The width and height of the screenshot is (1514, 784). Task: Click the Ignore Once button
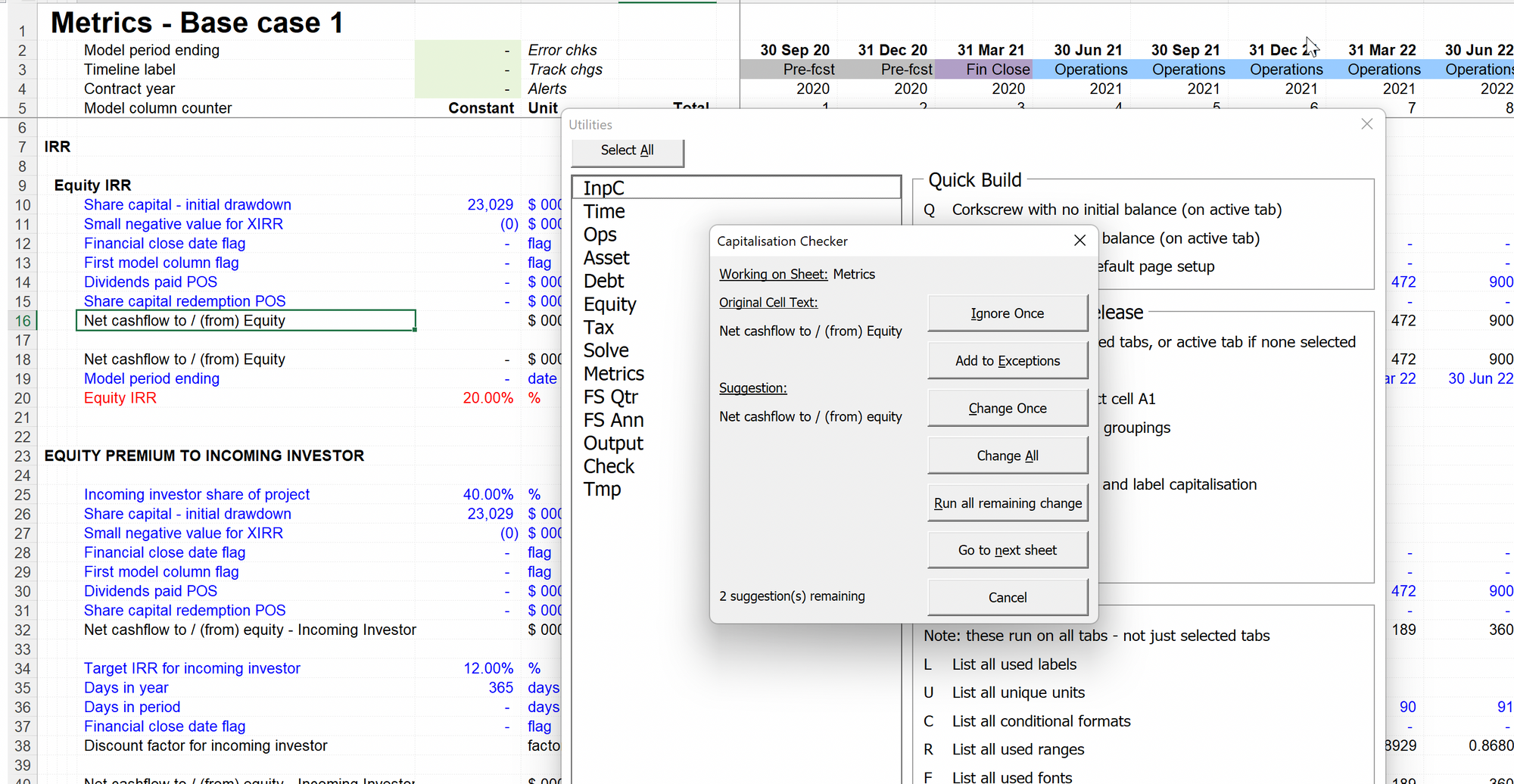pyautogui.click(x=1008, y=313)
